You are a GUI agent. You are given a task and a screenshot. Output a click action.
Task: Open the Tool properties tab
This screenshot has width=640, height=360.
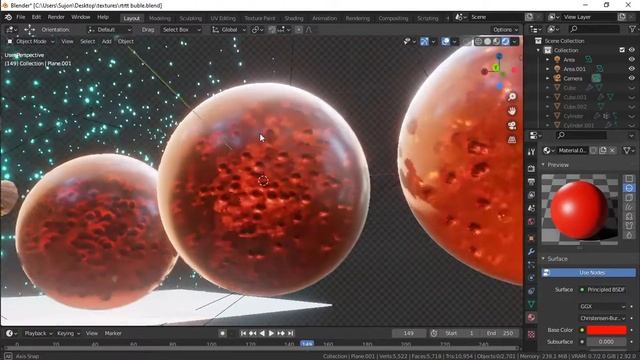point(531,152)
